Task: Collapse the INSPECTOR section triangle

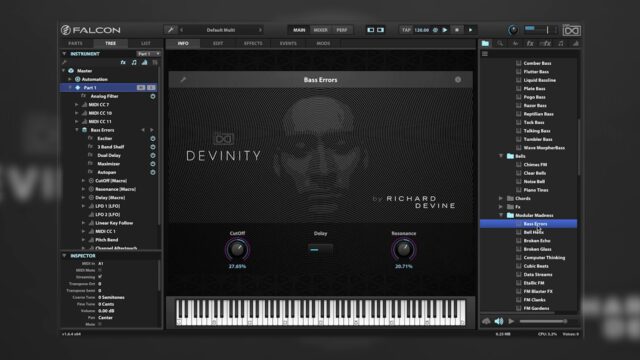Action: click(64, 256)
